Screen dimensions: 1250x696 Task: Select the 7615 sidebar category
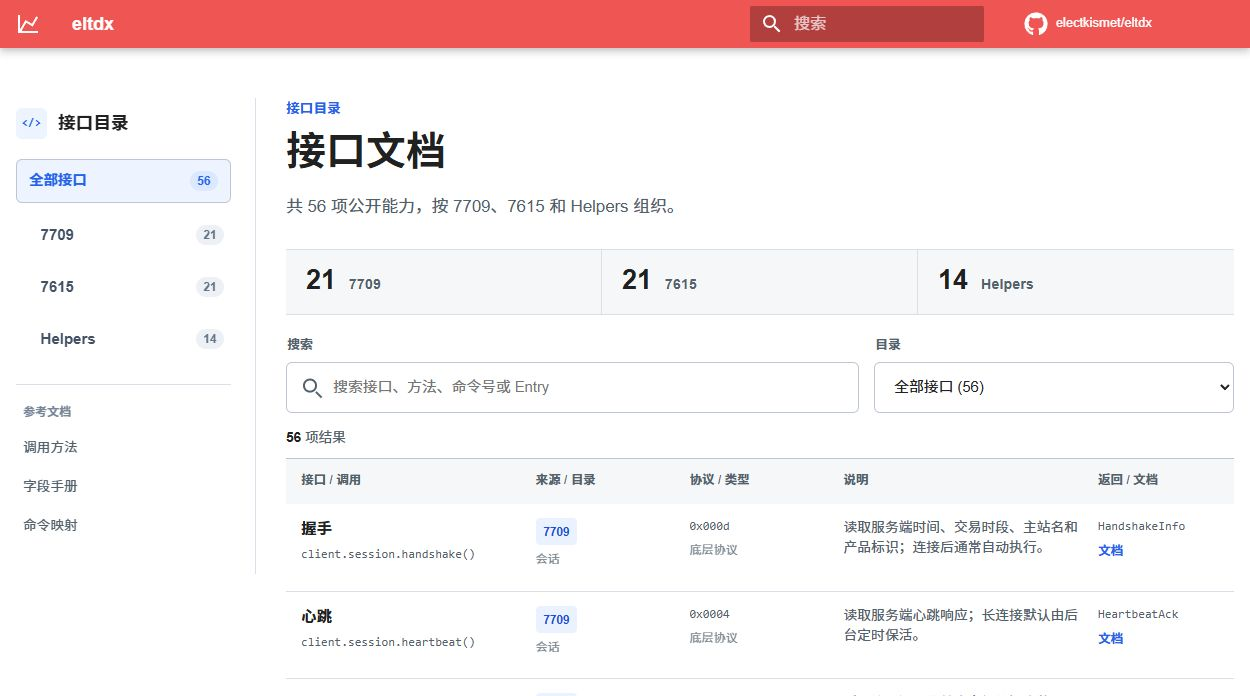tap(123, 287)
